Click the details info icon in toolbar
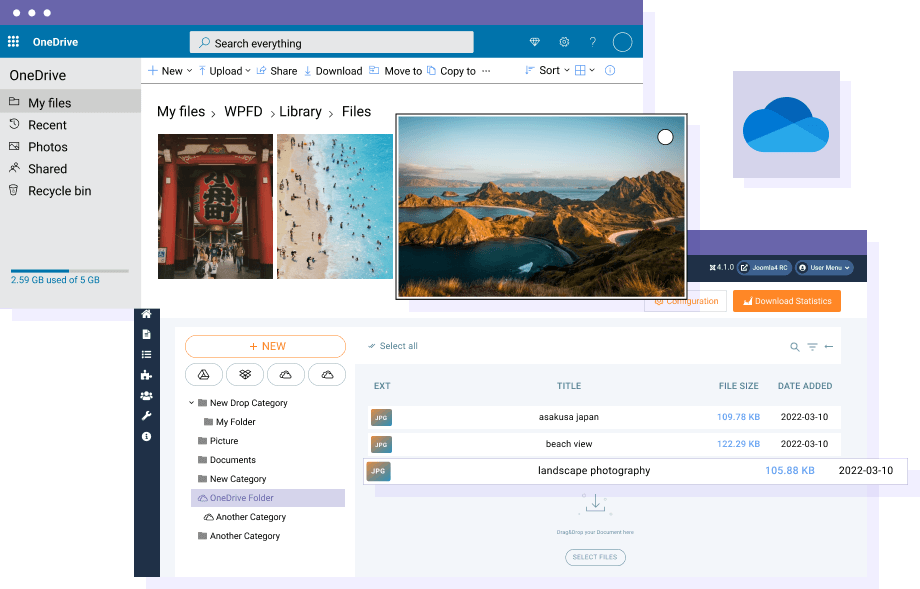 click(x=610, y=71)
